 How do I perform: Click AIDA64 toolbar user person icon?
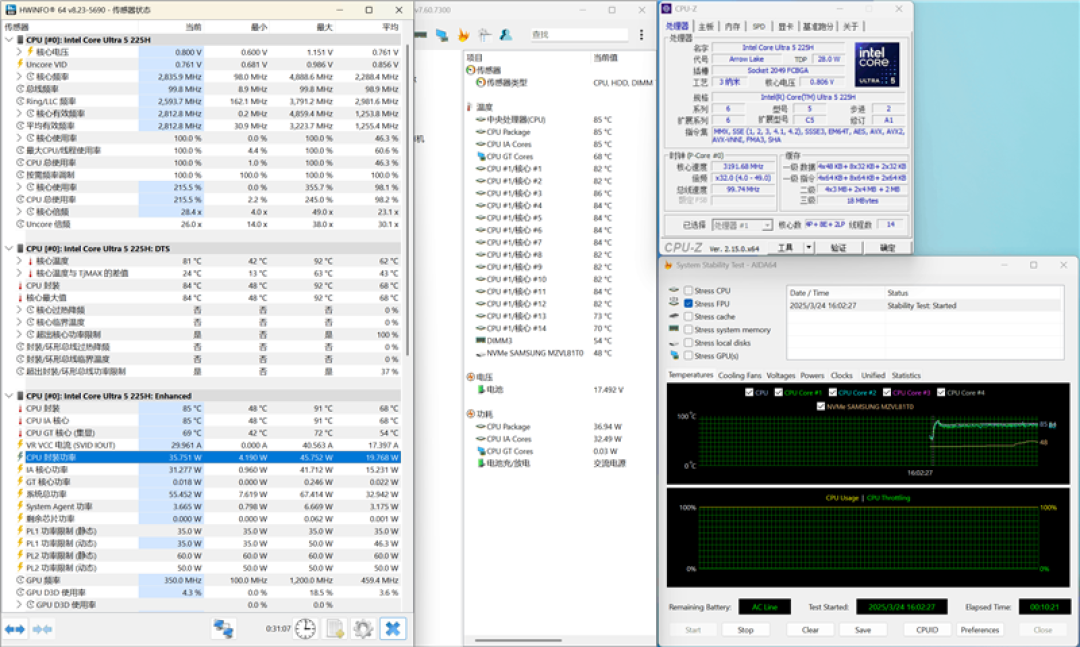506,34
